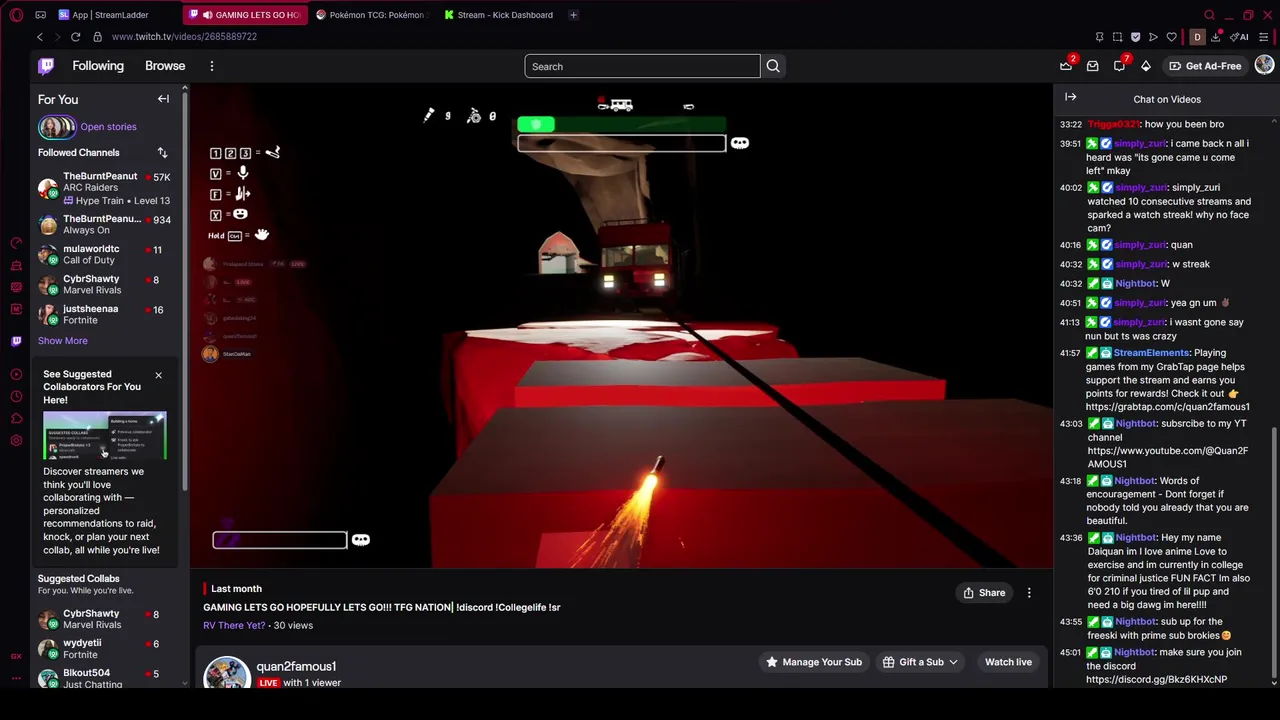Viewport: 1280px width, 720px height.
Task: Open justsheenaa Fortnite channel
Action: coord(105,314)
